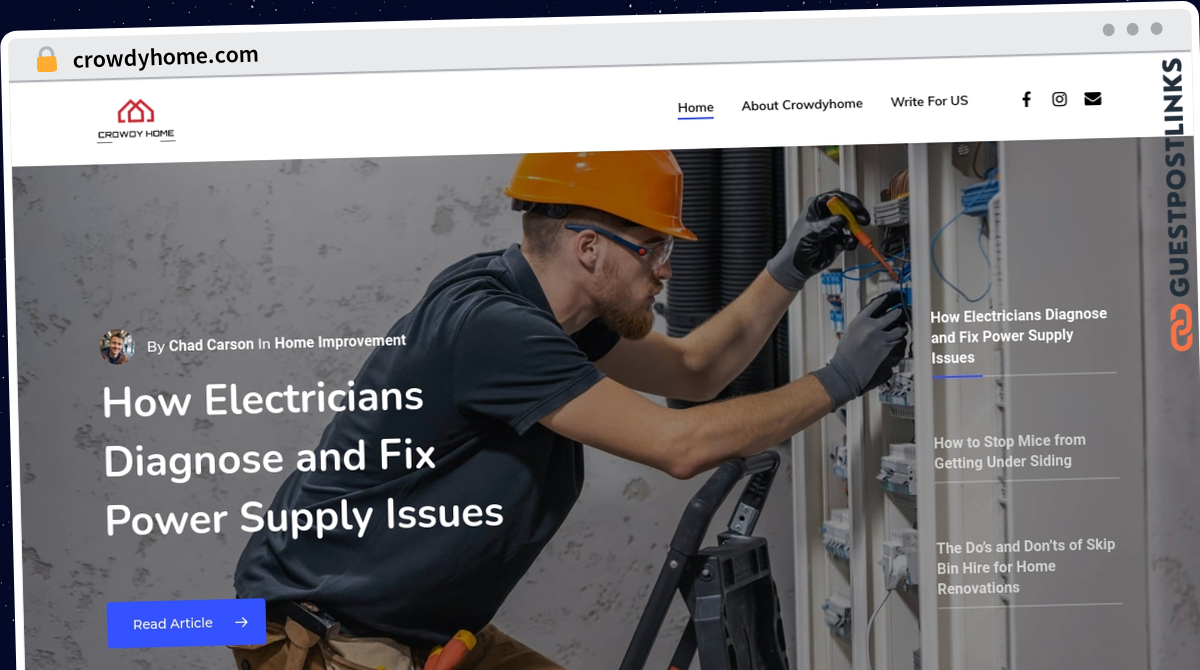Click the email envelope icon
This screenshot has height=670, width=1200.
click(x=1093, y=98)
